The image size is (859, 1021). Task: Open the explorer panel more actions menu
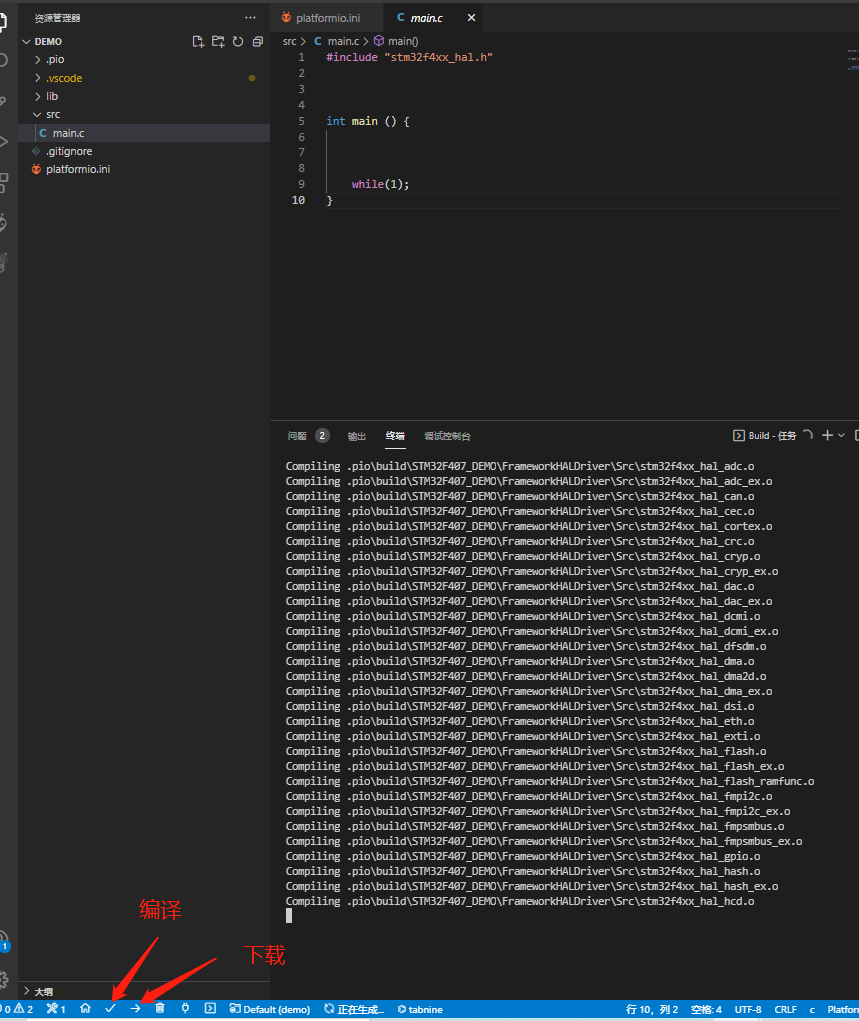click(x=250, y=18)
